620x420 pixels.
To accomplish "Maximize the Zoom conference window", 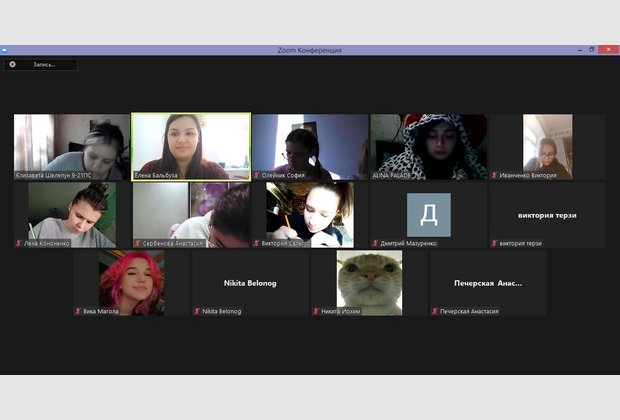I will tap(592, 50).
